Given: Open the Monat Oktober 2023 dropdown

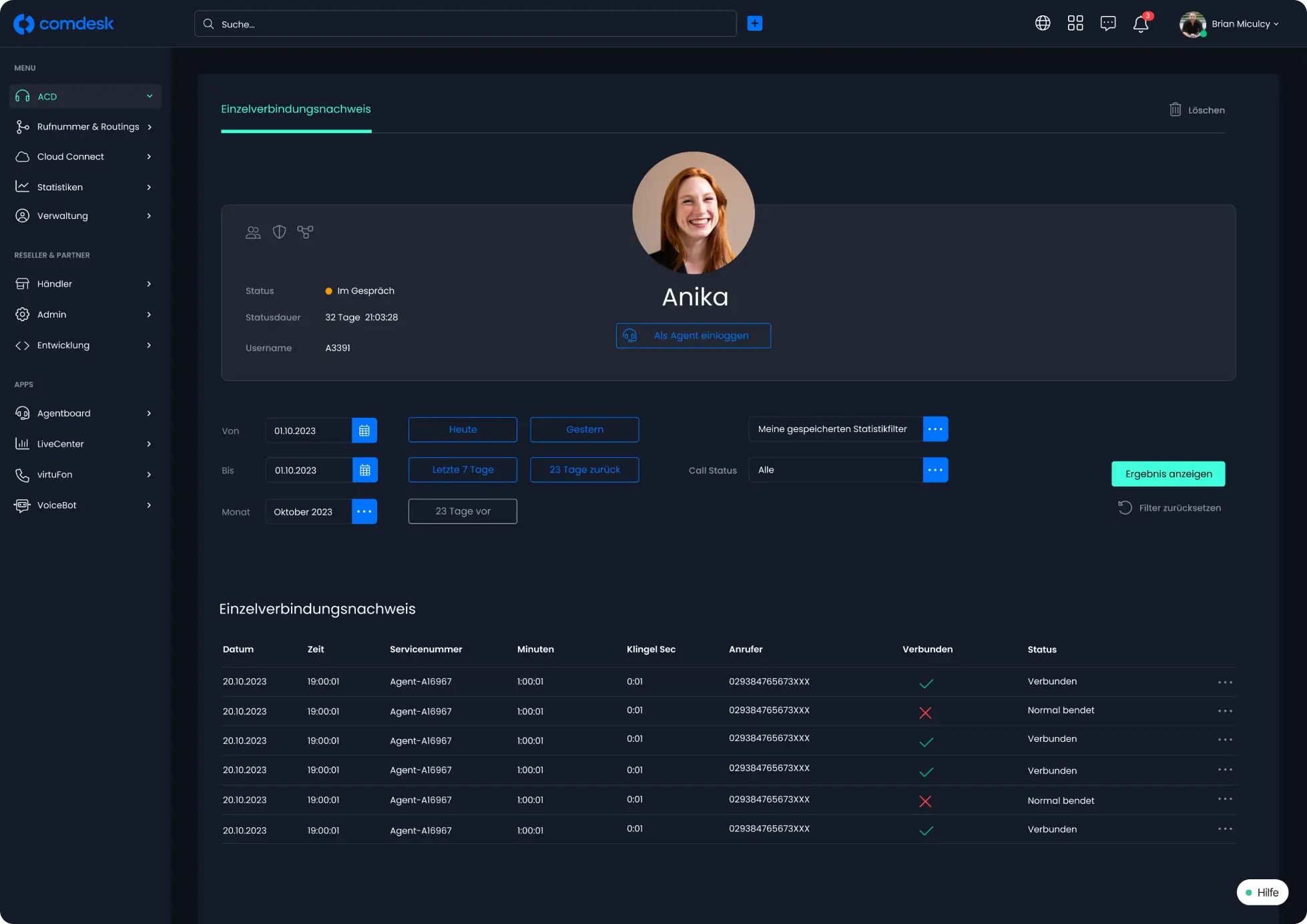Looking at the screenshot, I should (364, 511).
